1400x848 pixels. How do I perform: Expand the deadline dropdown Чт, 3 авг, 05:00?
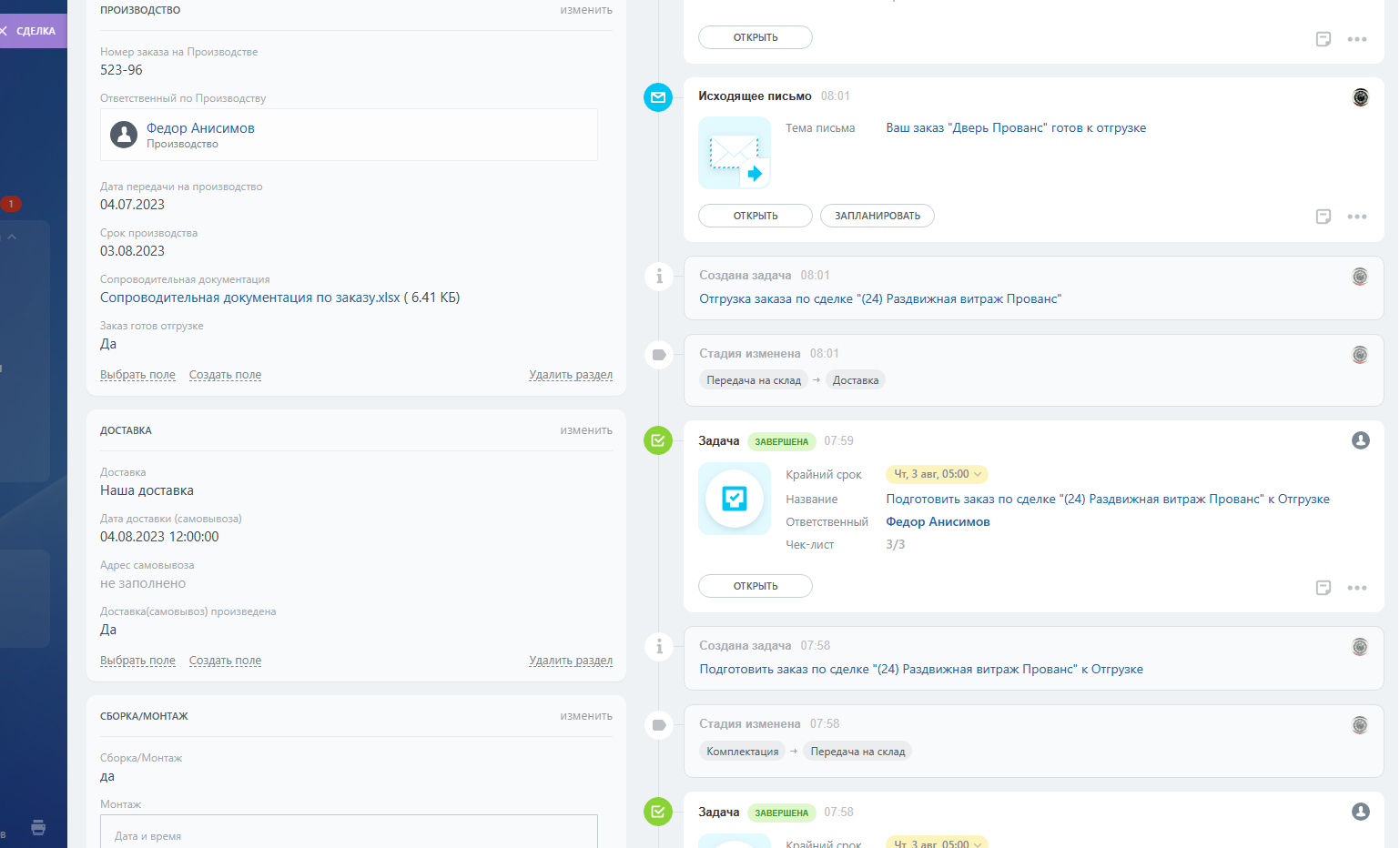(x=937, y=474)
